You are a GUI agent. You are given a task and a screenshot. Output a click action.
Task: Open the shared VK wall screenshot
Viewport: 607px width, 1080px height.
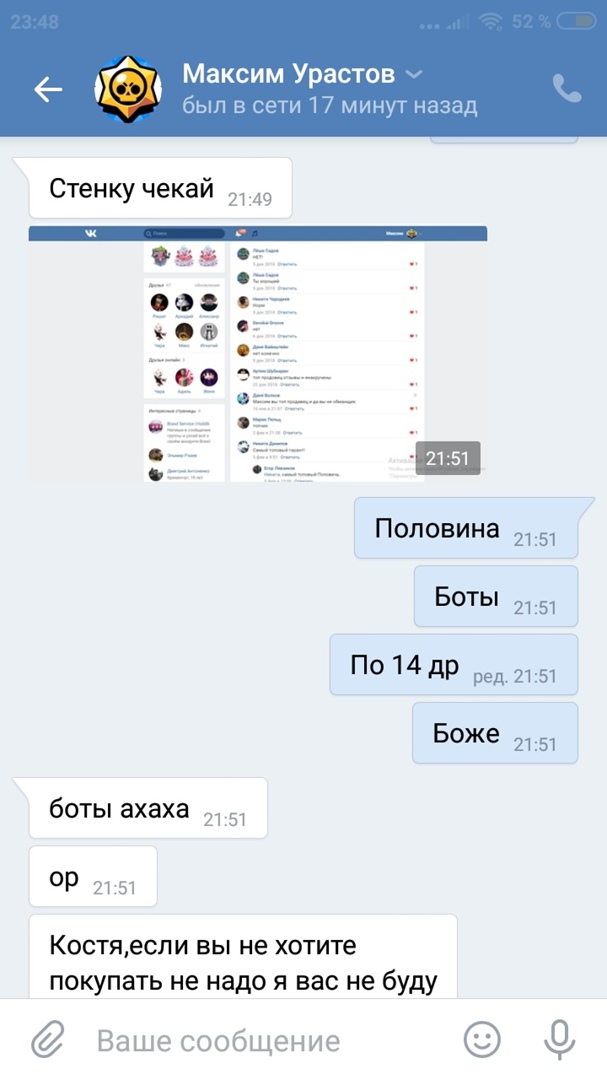258,354
